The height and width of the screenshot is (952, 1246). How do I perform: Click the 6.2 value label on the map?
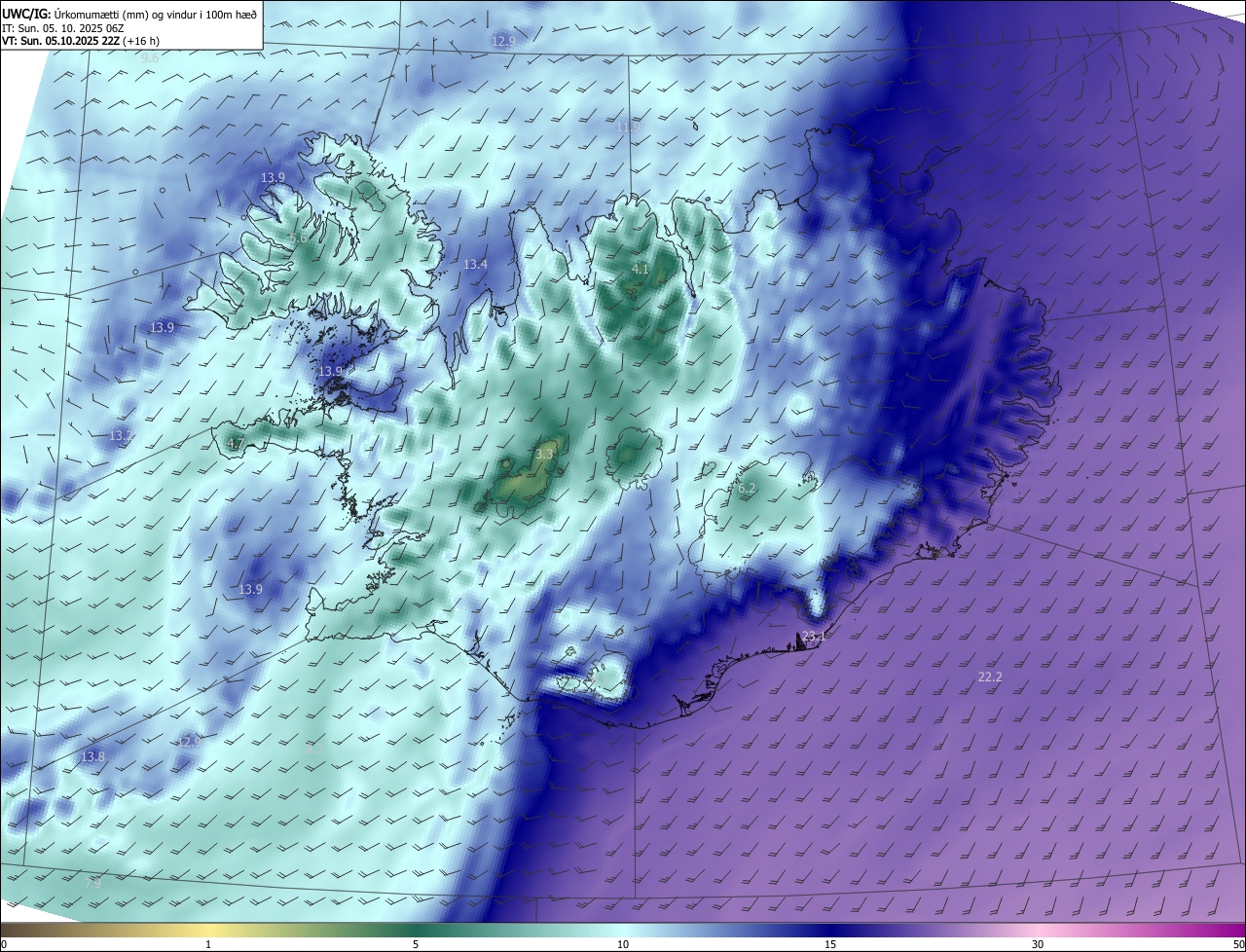click(x=747, y=489)
